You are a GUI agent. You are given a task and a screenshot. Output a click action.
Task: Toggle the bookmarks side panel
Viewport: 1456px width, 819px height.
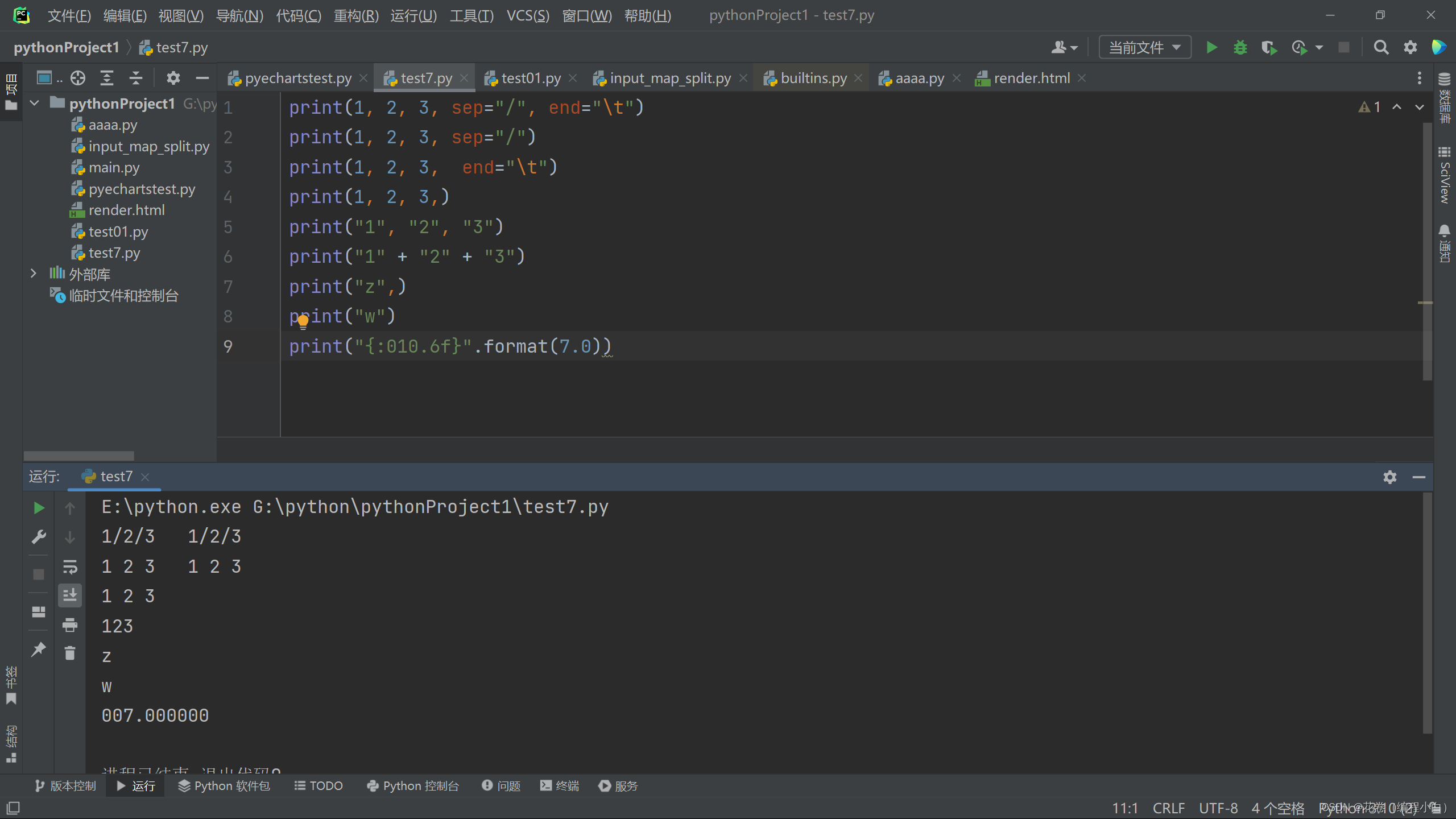coord(11,685)
